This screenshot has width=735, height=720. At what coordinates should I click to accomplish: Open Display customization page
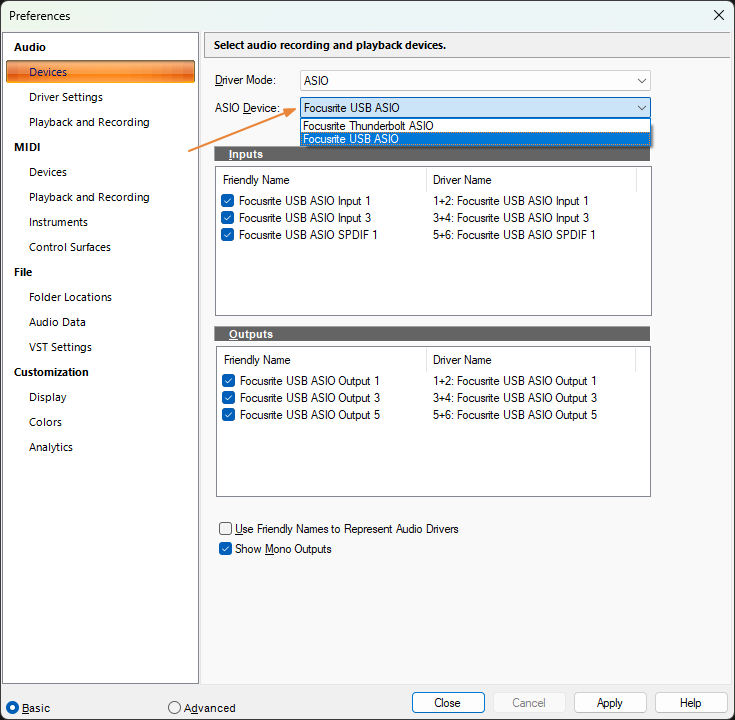pos(48,397)
